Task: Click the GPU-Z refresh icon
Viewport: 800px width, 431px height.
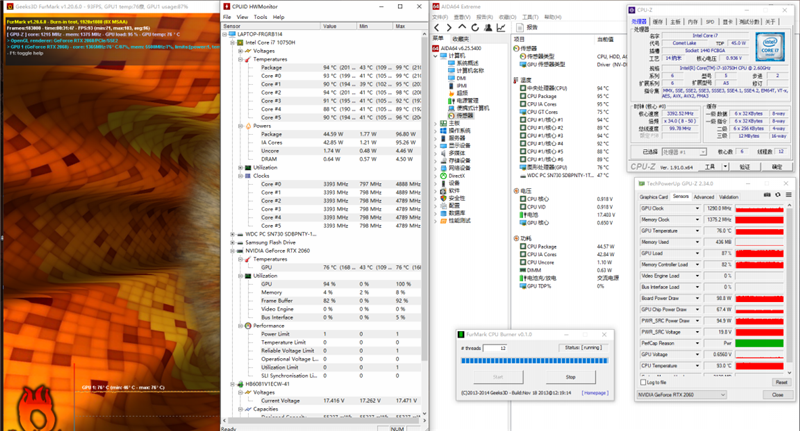Action: 778,195
